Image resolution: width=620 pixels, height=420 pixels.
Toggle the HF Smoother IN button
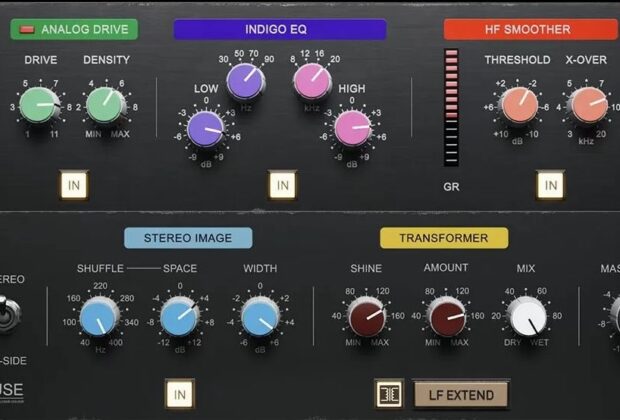tap(549, 185)
